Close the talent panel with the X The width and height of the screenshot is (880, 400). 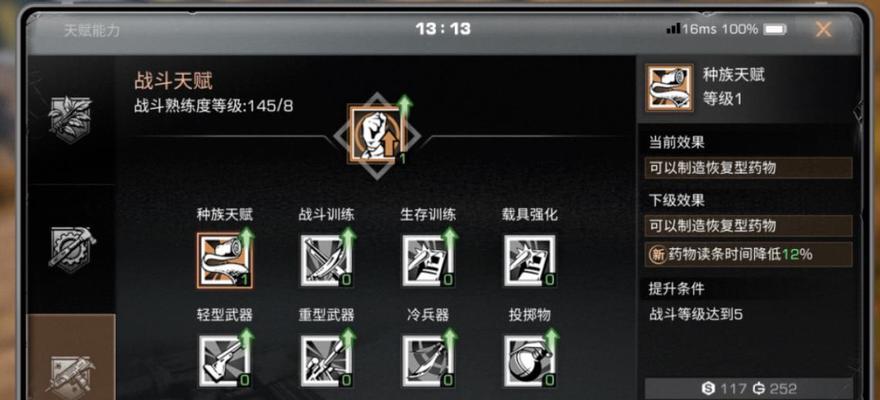(823, 29)
